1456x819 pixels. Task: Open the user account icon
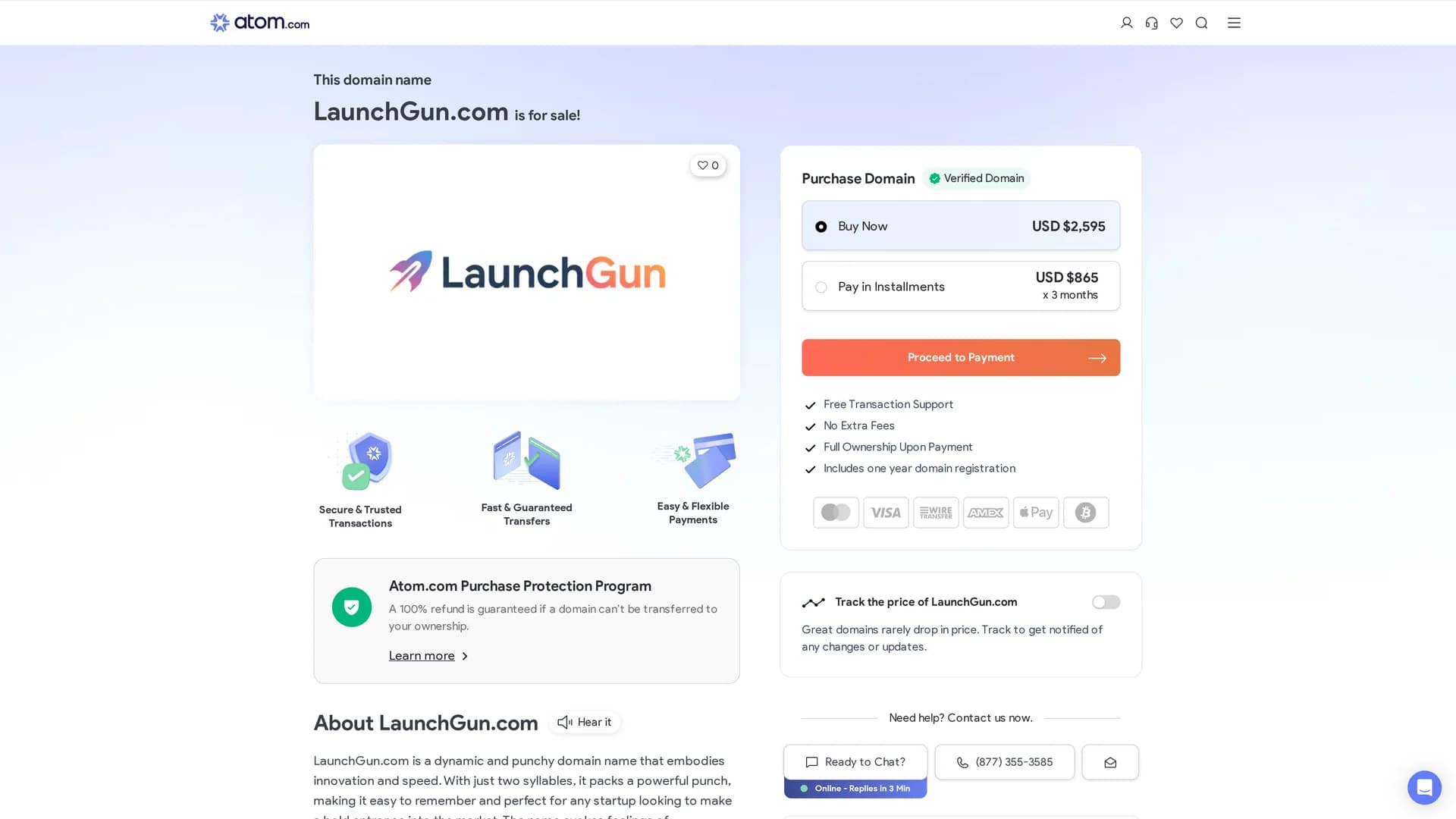coord(1127,23)
